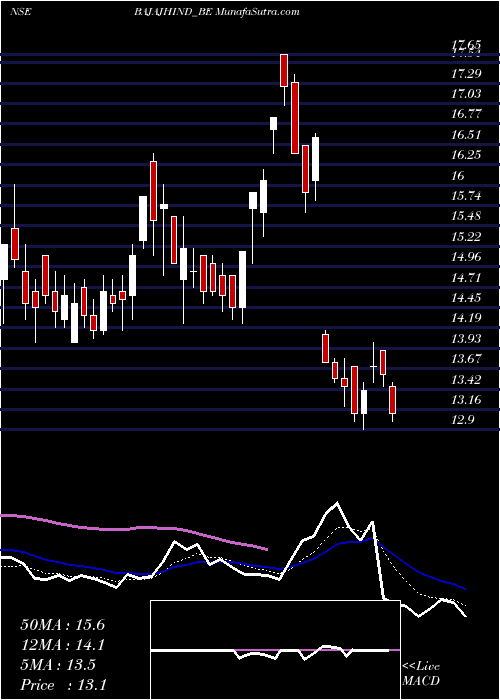Click the 13.67 price axis label
The width and height of the screenshot is (500, 700).
[466, 359]
